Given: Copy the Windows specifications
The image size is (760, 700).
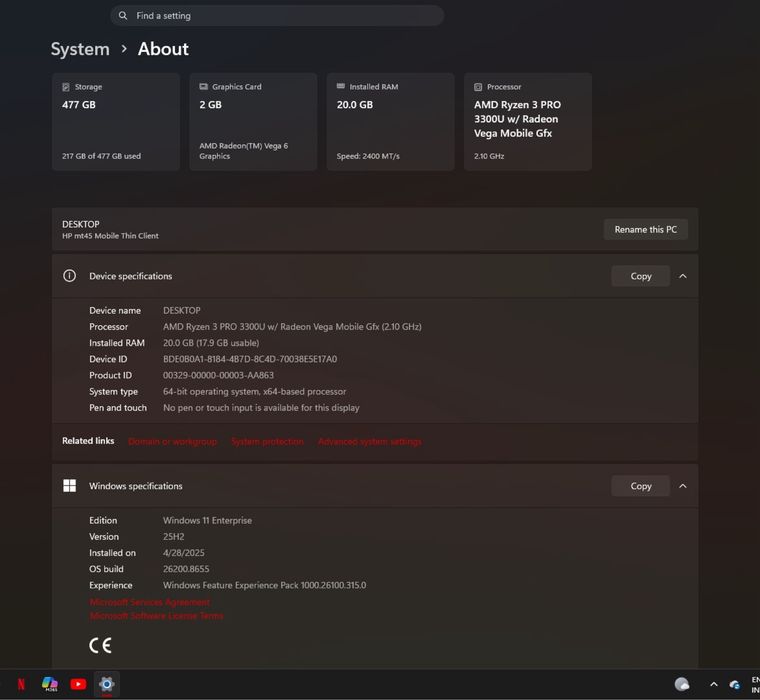Looking at the screenshot, I should [x=641, y=486].
